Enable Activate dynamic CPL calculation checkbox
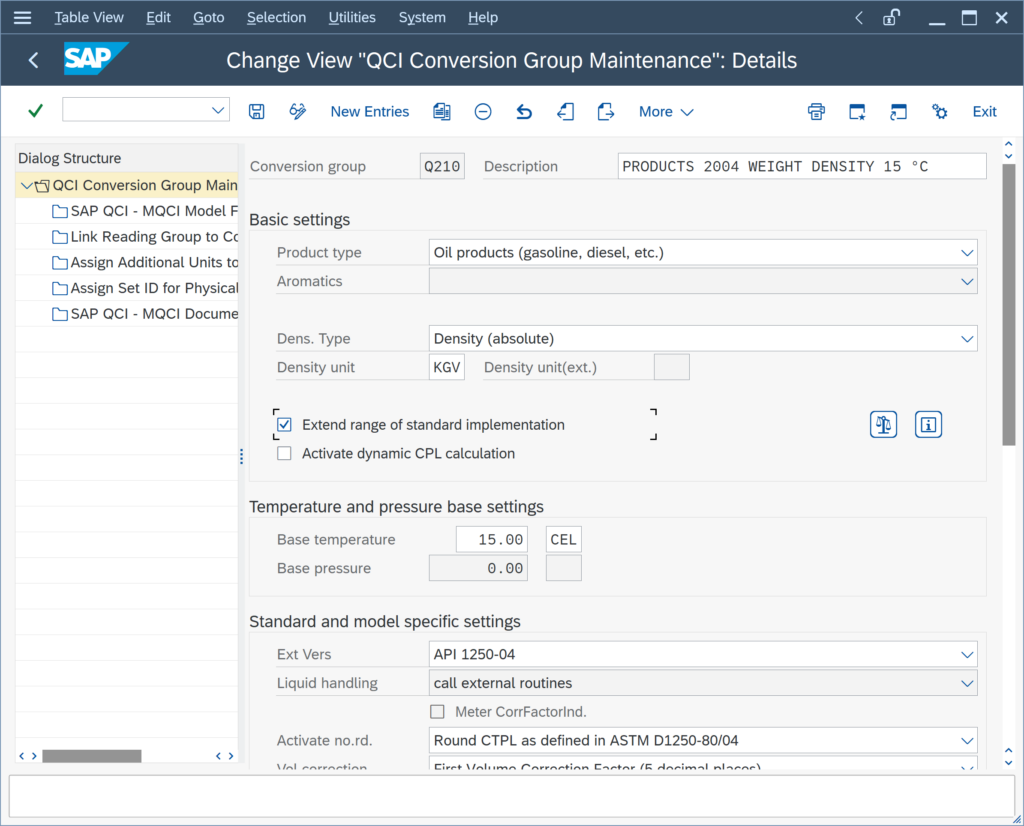Image resolution: width=1024 pixels, height=826 pixels. pyautogui.click(x=284, y=453)
